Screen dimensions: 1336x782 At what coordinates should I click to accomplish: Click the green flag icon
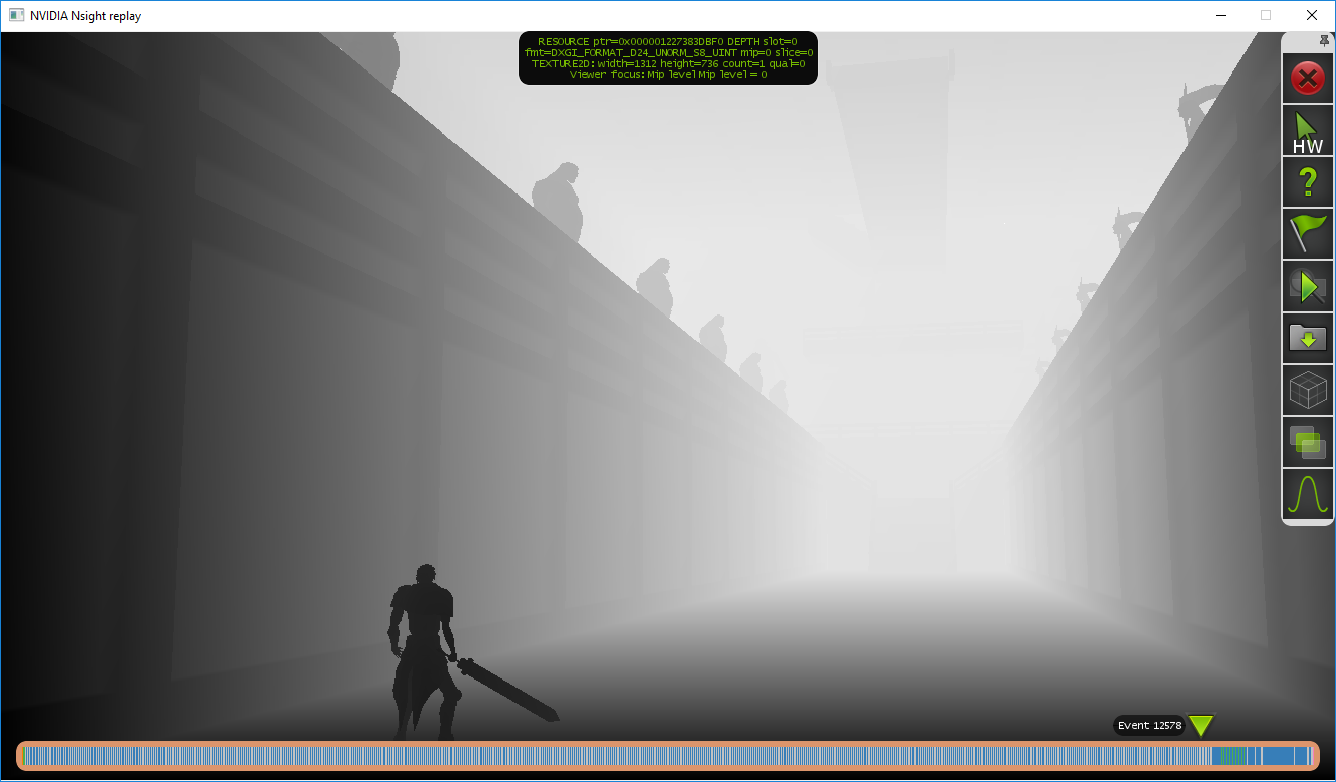click(x=1308, y=234)
